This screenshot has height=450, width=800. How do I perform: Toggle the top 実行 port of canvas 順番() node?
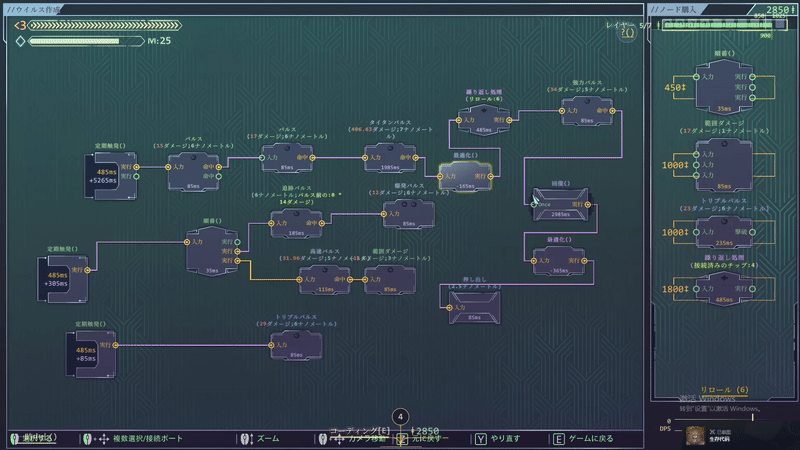coord(238,241)
